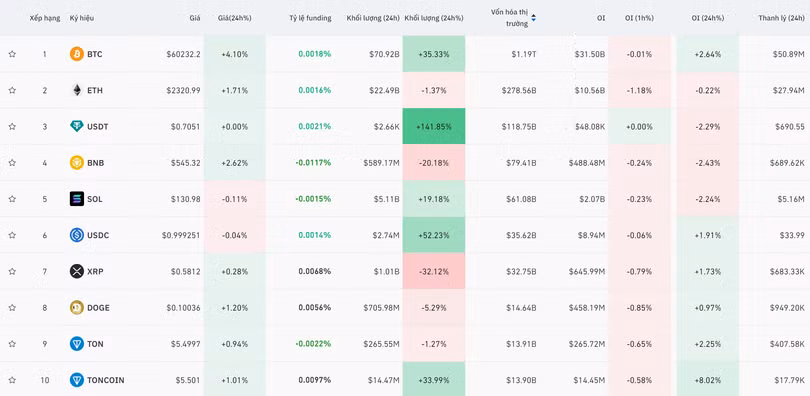Star BTC as a favorite

pyautogui.click(x=12, y=54)
